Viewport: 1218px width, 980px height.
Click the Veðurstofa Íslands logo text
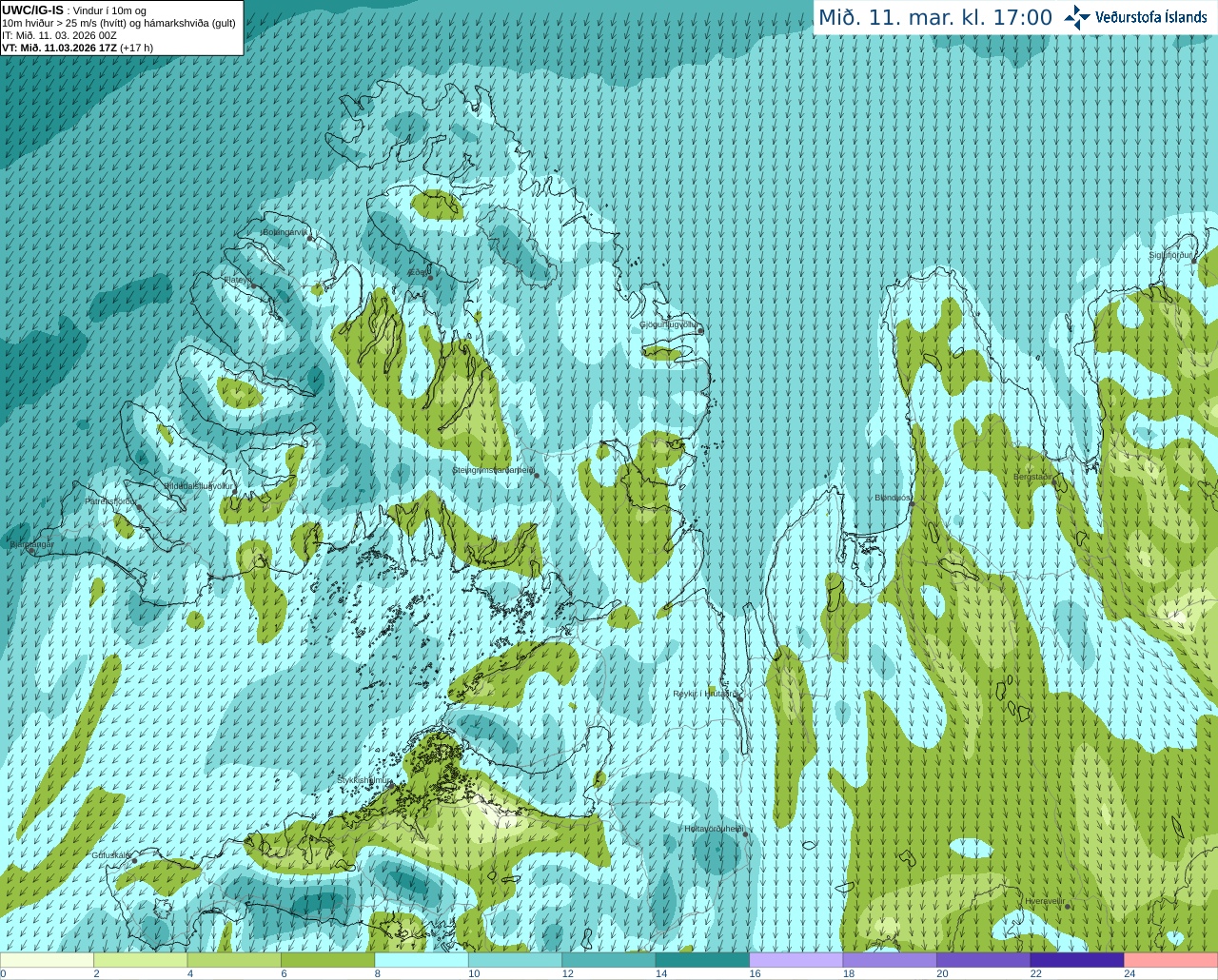coord(1151,16)
